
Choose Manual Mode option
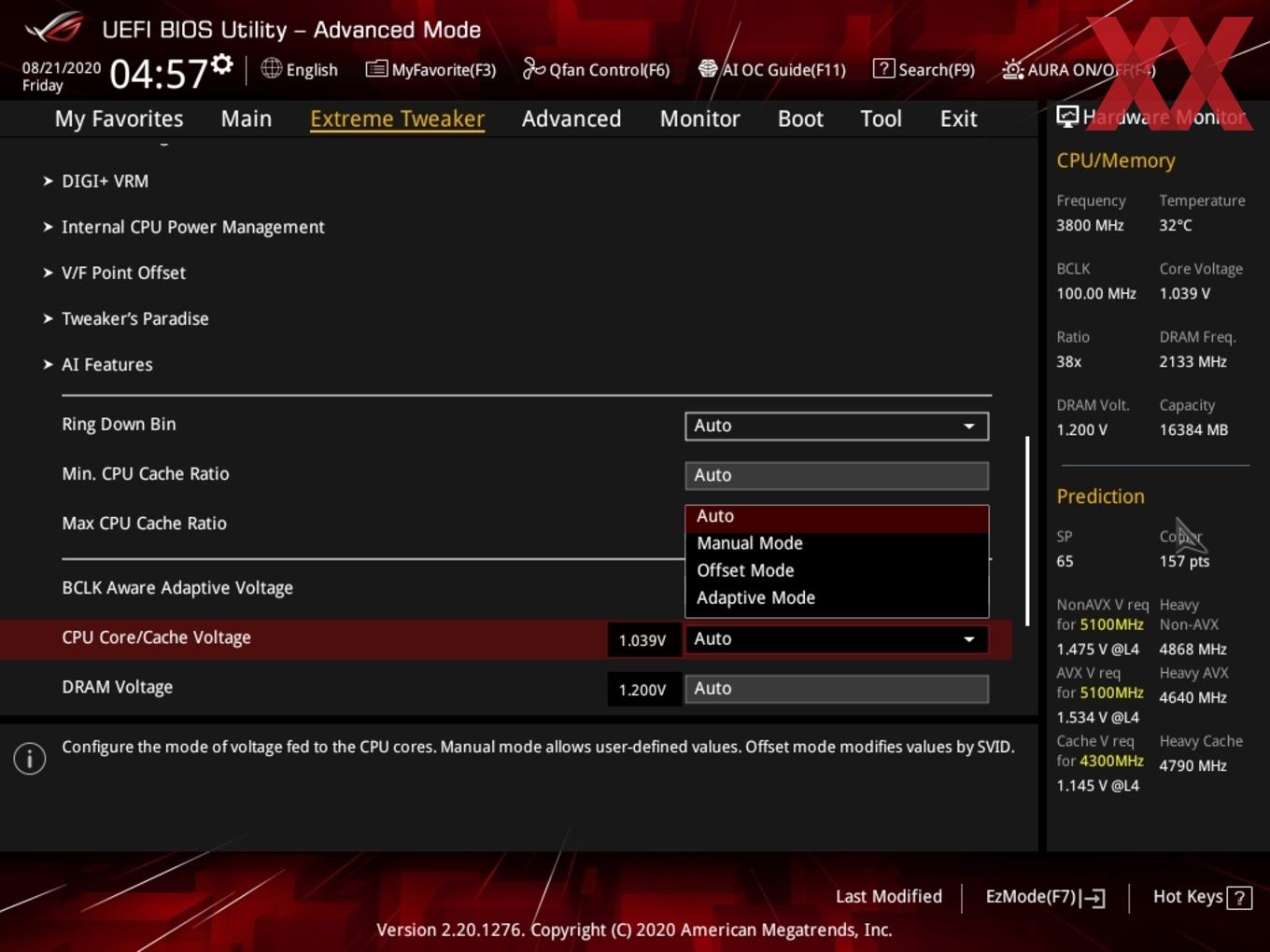(837, 543)
